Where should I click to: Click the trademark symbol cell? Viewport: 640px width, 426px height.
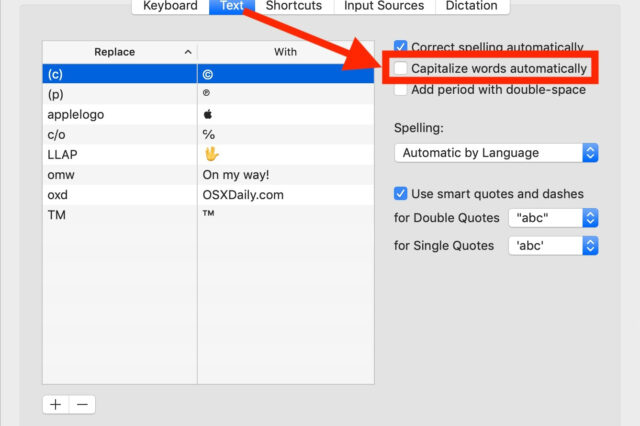coord(209,213)
